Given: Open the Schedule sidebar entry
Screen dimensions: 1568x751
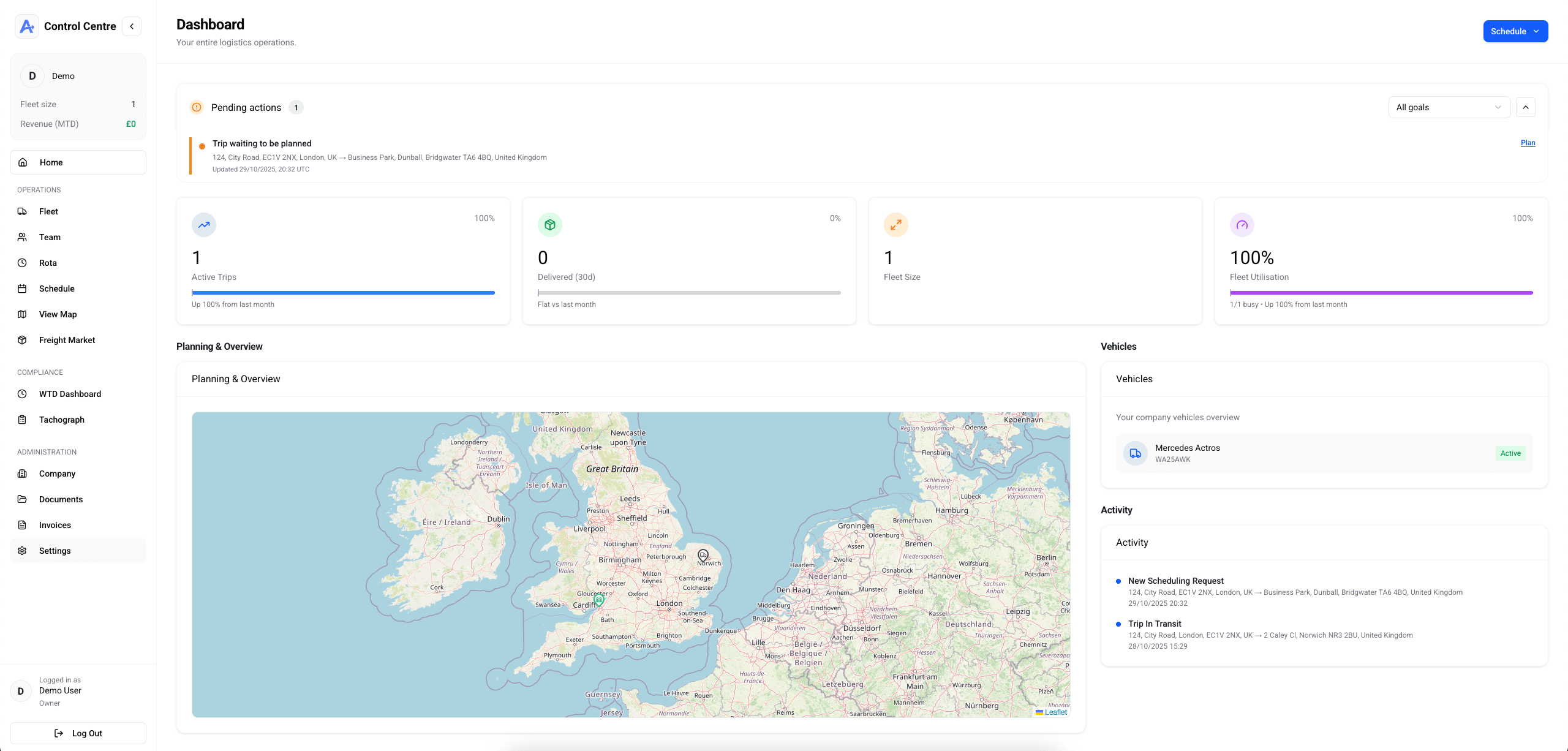Looking at the screenshot, I should point(56,288).
